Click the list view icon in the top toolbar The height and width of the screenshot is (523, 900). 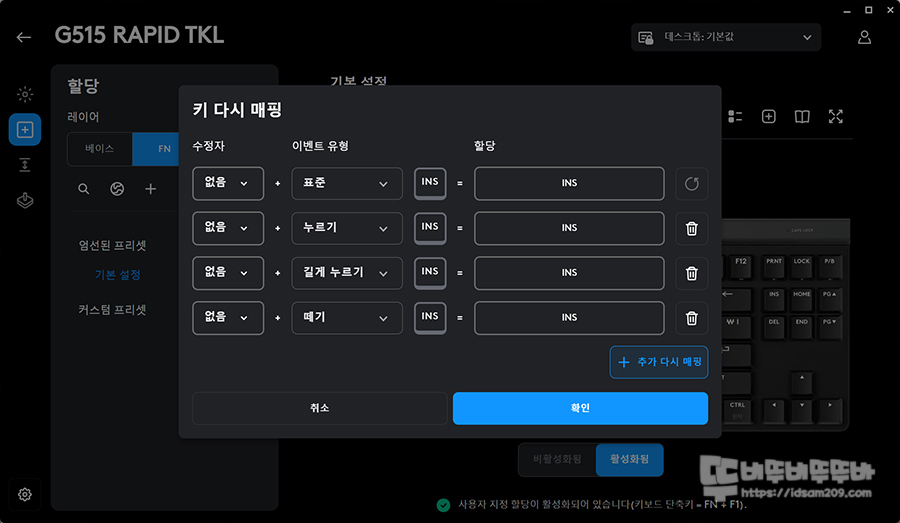click(x=735, y=117)
